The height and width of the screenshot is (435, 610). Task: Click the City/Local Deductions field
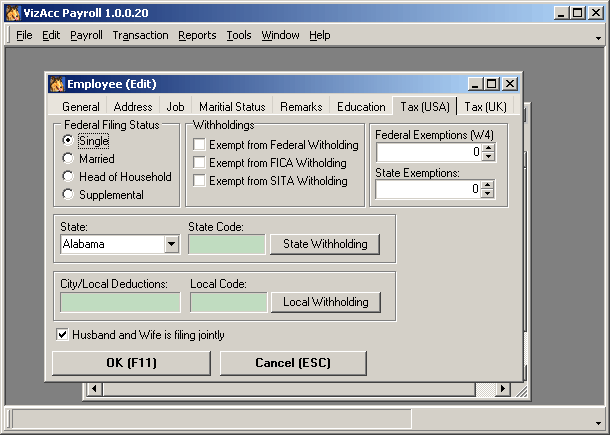coord(120,302)
